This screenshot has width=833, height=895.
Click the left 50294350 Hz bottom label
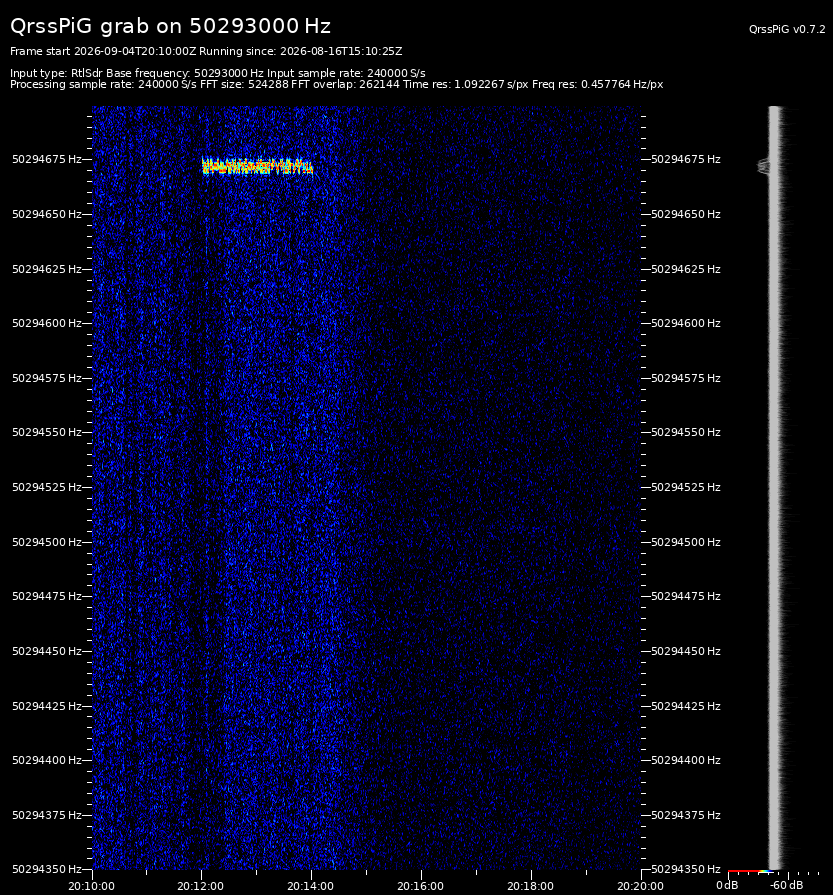tap(47, 869)
